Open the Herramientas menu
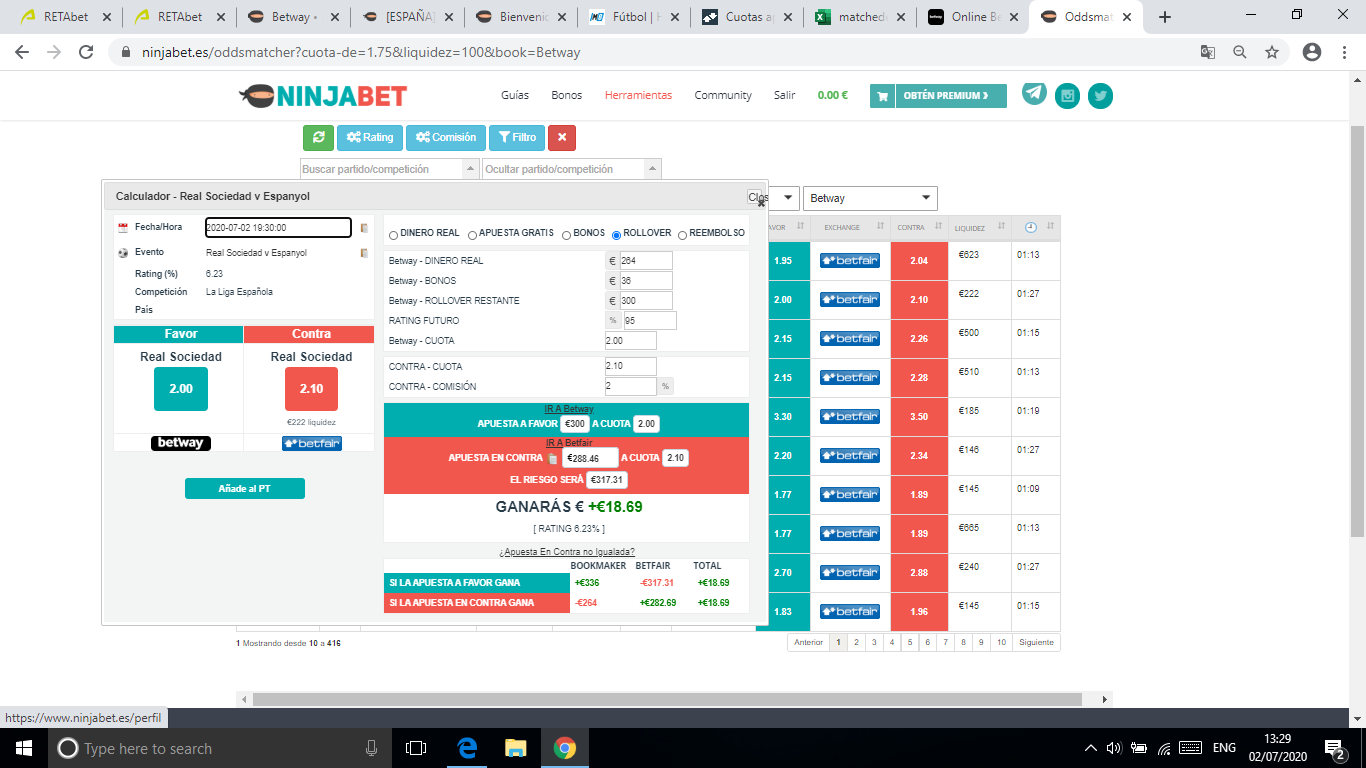This screenshot has height=768, width=1366. [638, 95]
